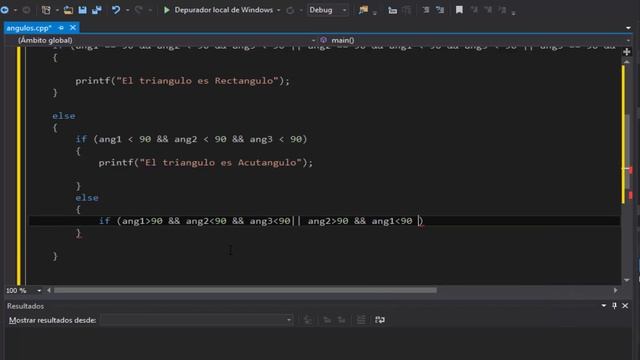The image size is (640, 360).
Task: Click the horizontal scrollbar right arrow
Action: [616, 290]
